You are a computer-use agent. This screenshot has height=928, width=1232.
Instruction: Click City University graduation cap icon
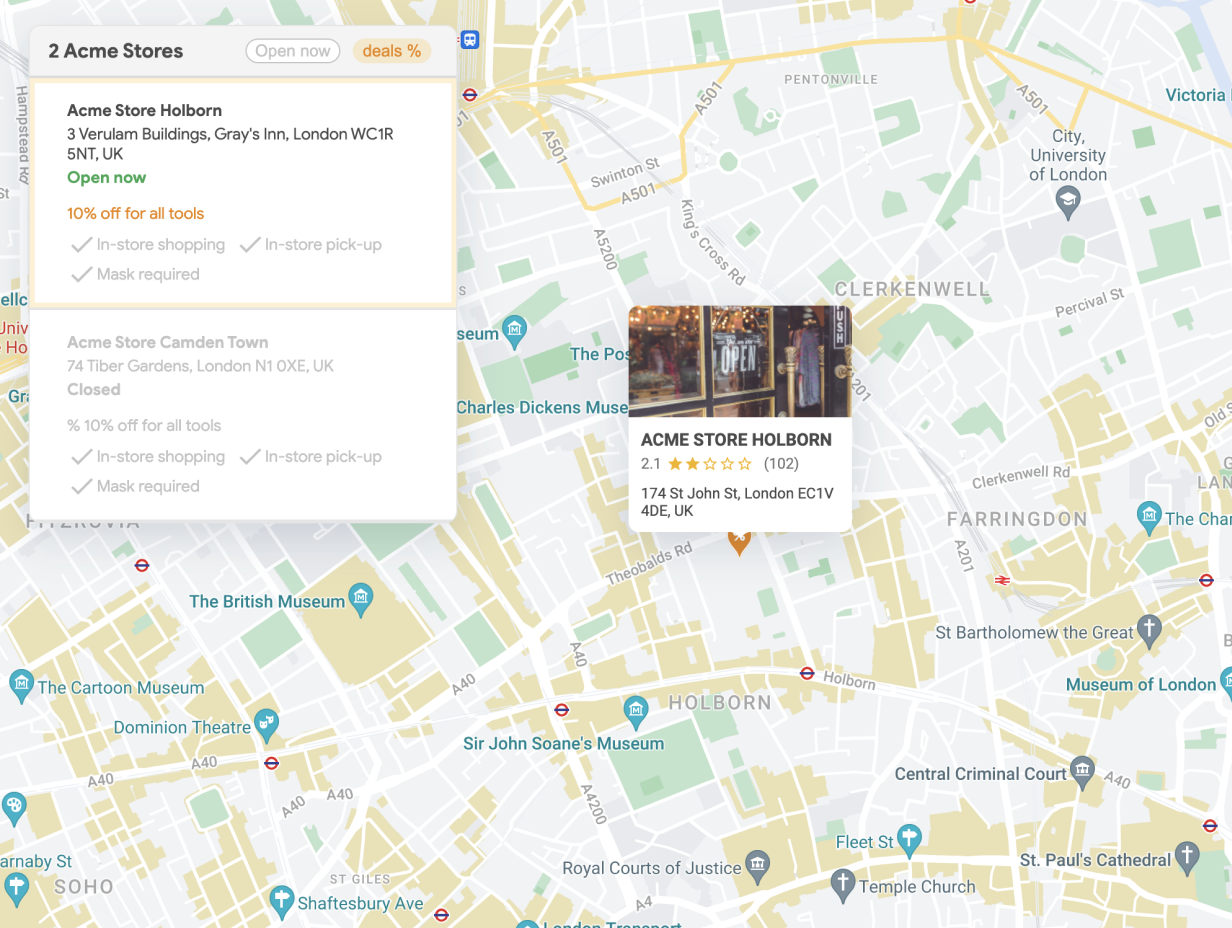click(x=1068, y=202)
